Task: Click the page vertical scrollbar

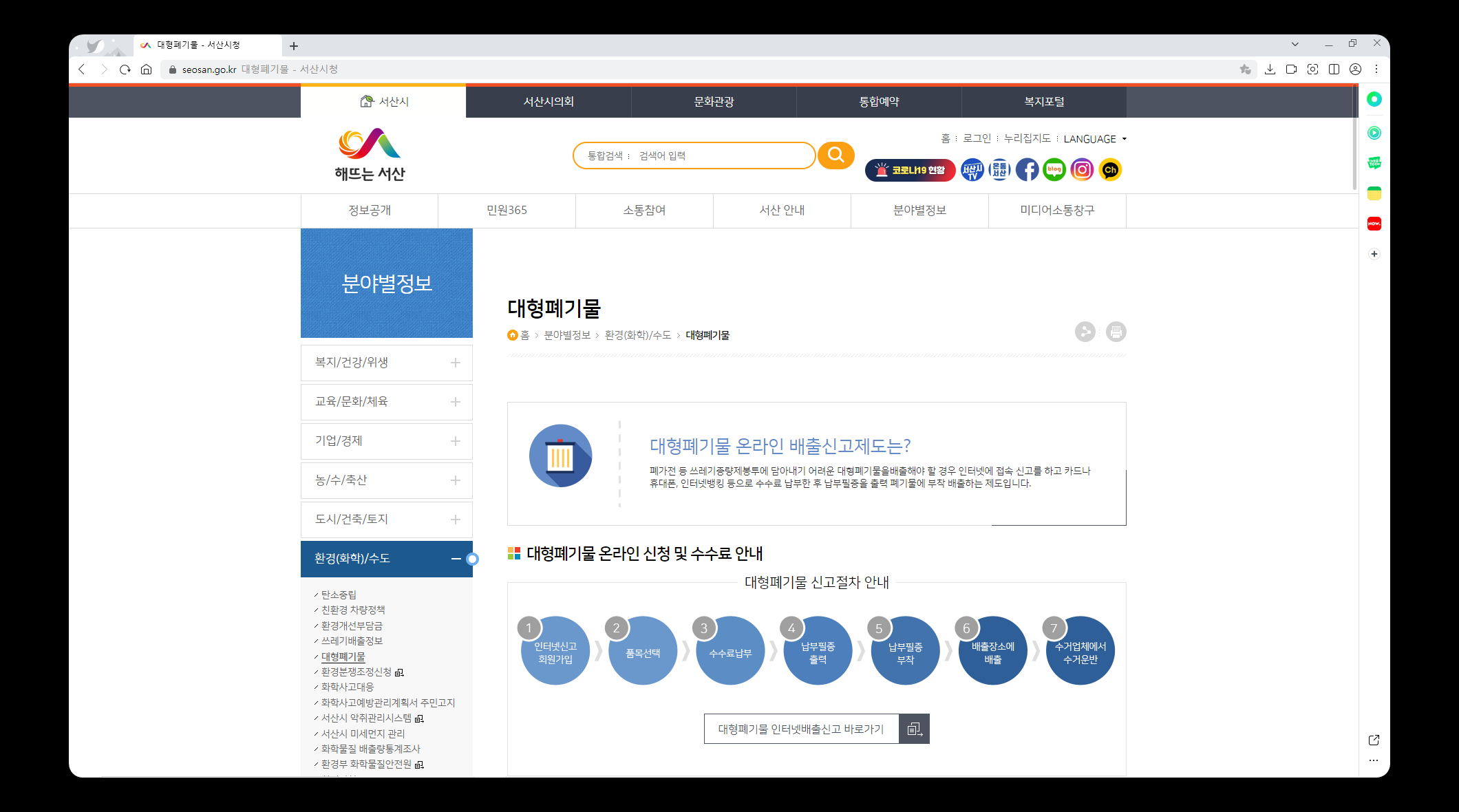Action: [1355, 138]
